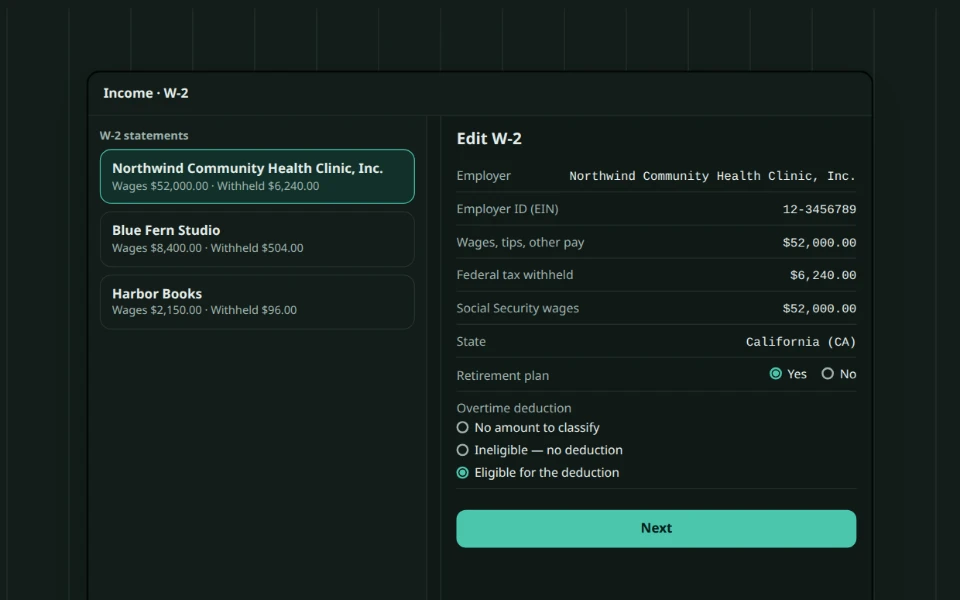
Task: Open the Blue Fern Studio W-2 statement
Action: 257,239
